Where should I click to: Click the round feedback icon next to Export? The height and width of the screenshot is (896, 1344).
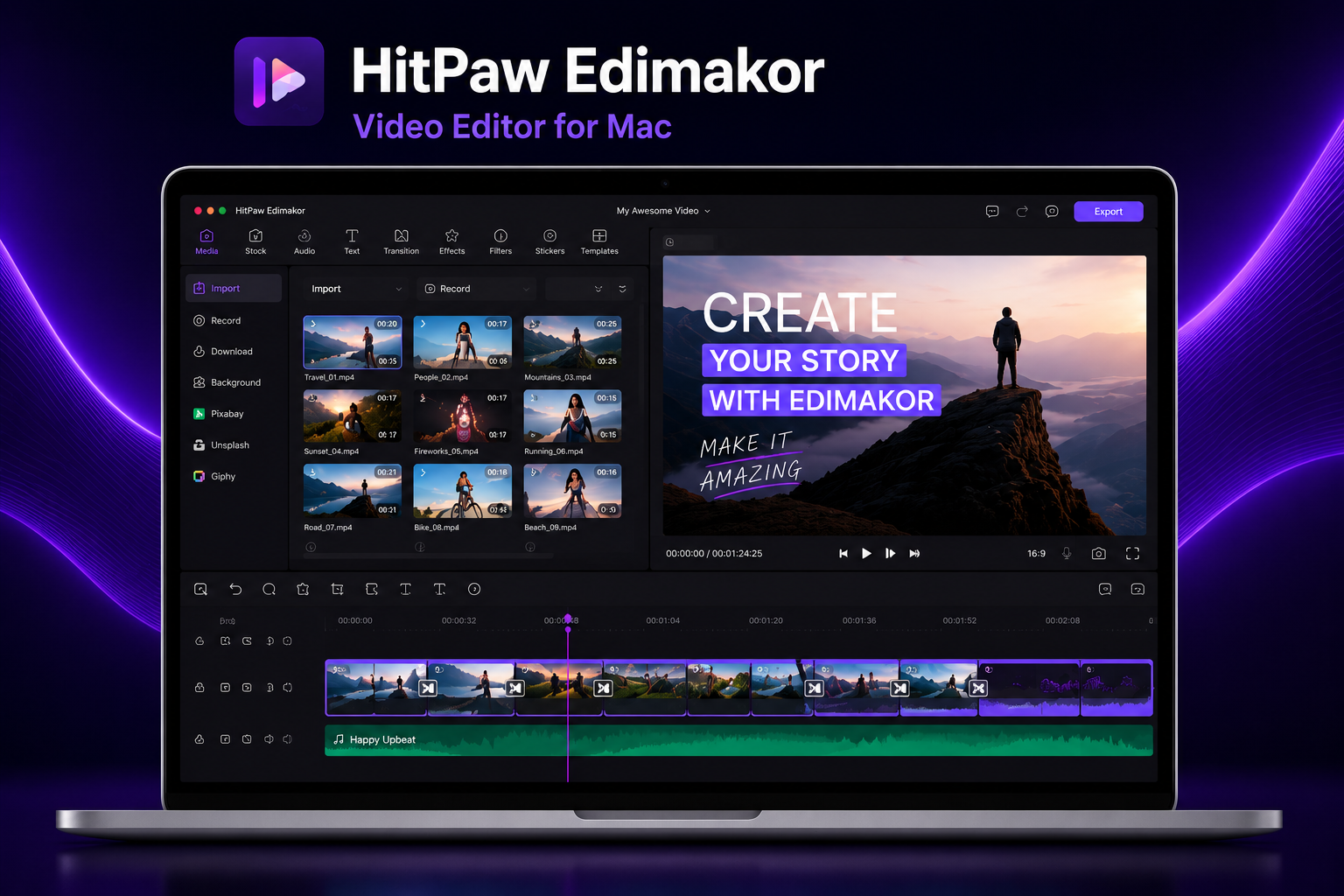click(x=1052, y=211)
